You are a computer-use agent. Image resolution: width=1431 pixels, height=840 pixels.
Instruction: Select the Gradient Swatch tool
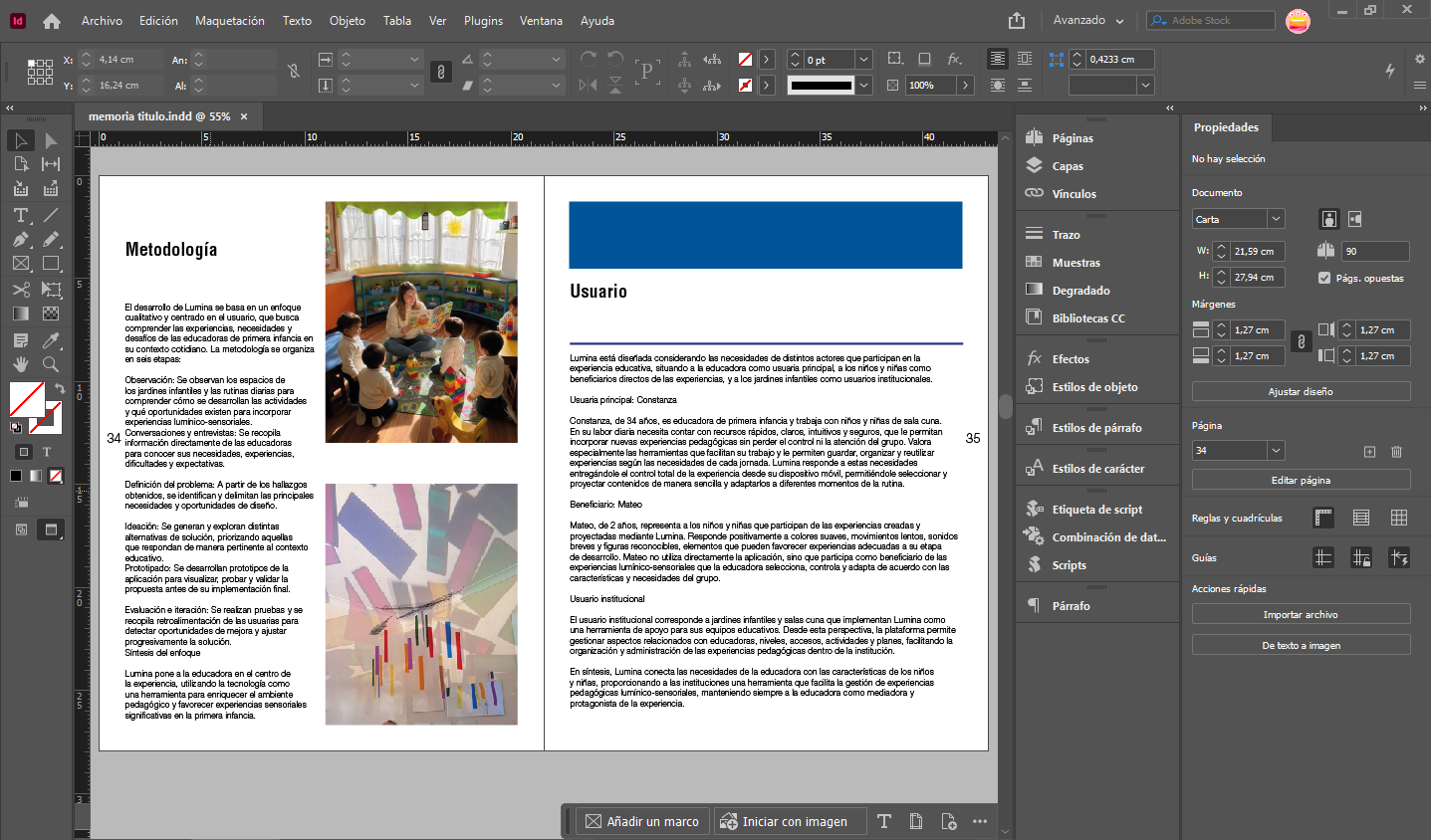(21, 314)
